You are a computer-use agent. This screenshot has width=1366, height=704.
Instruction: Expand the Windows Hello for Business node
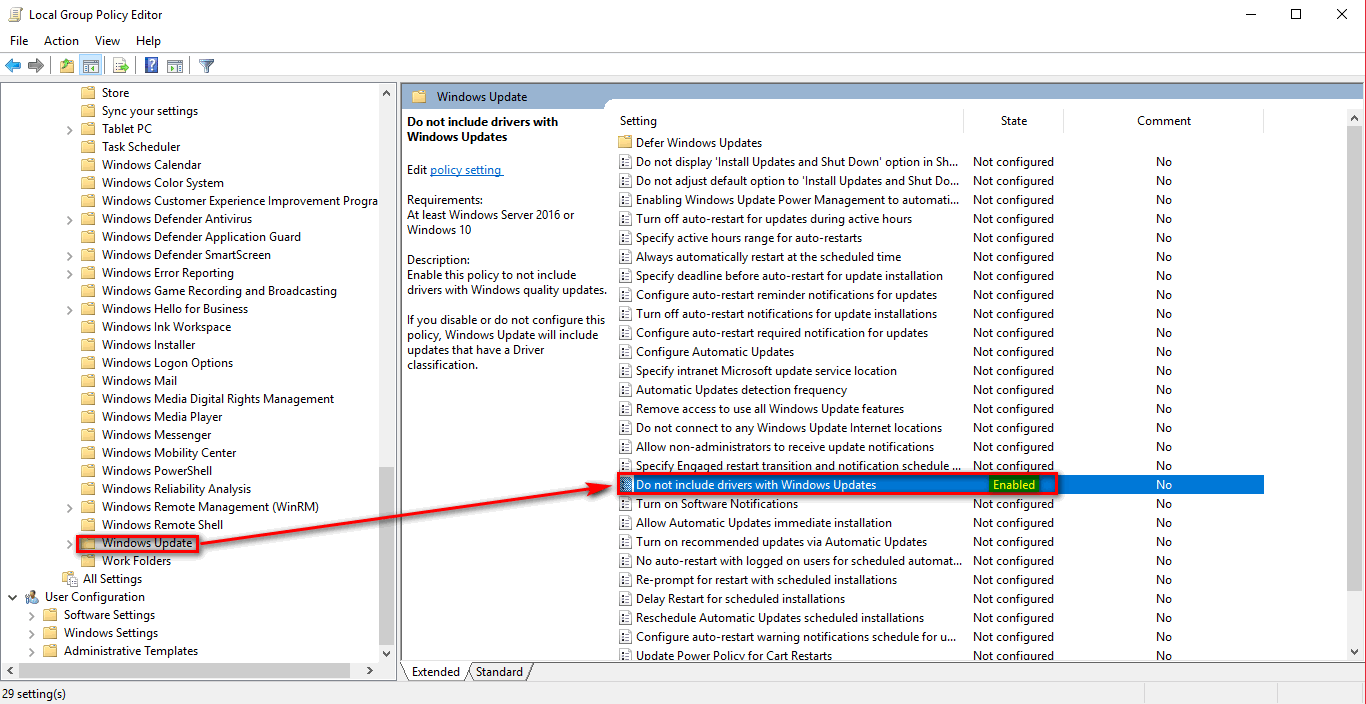pos(69,309)
